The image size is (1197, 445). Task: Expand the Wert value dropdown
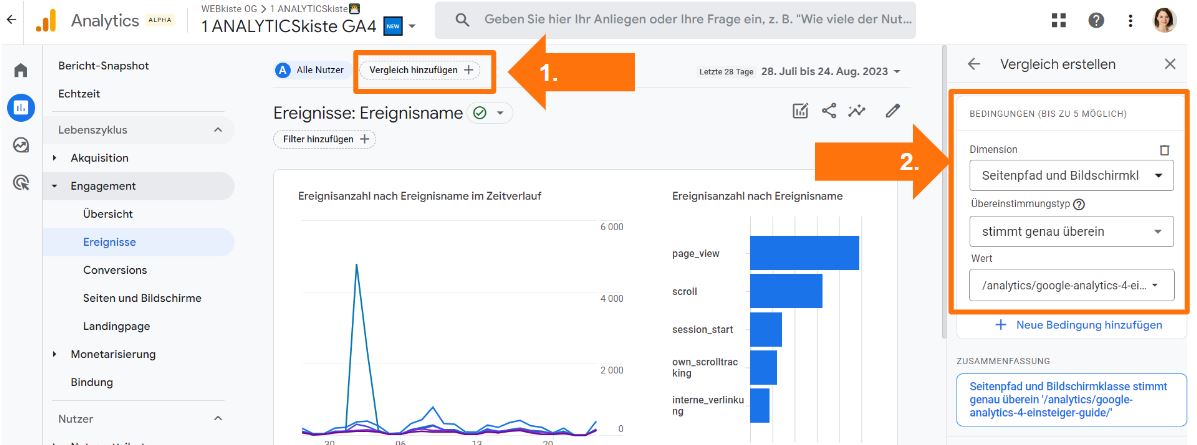pyautogui.click(x=1071, y=286)
